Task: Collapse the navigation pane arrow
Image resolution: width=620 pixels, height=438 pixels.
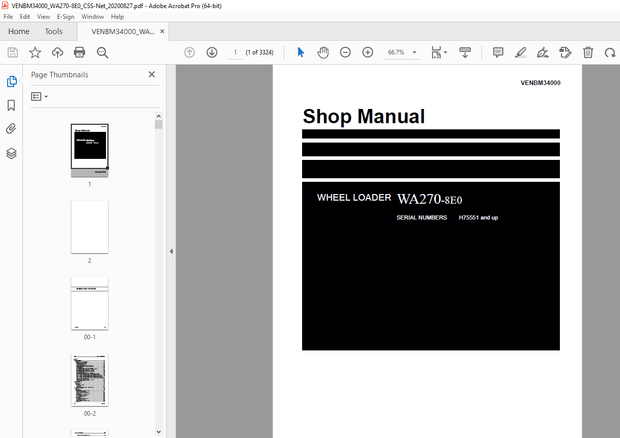Action: point(171,251)
